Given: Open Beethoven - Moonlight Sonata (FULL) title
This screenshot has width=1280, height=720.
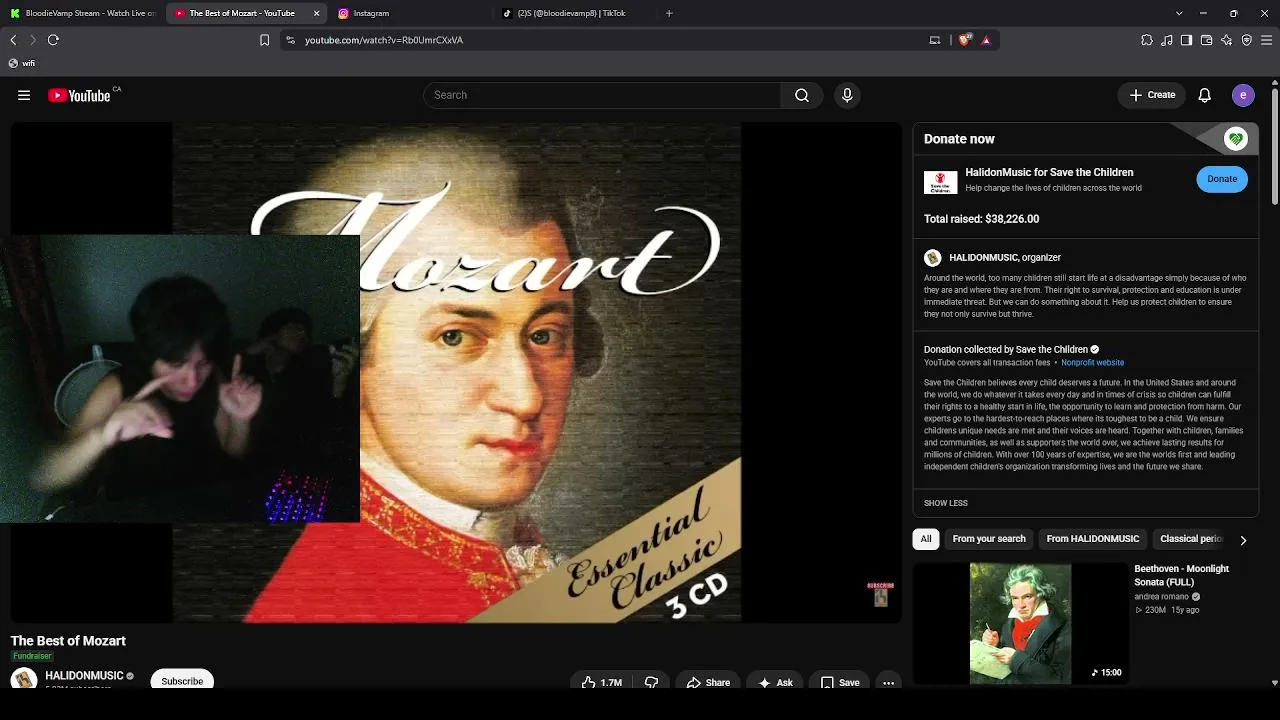Looking at the screenshot, I should (1181, 575).
